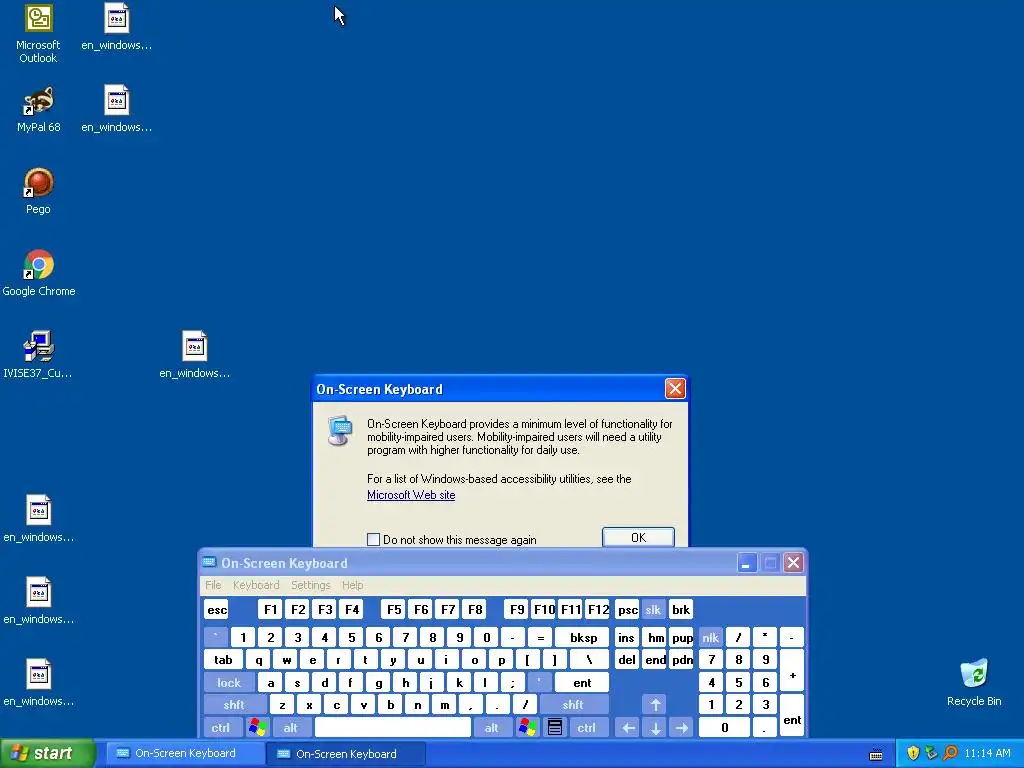This screenshot has height=768, width=1024.
Task: Toggle the slk scroll lock key
Action: [653, 610]
